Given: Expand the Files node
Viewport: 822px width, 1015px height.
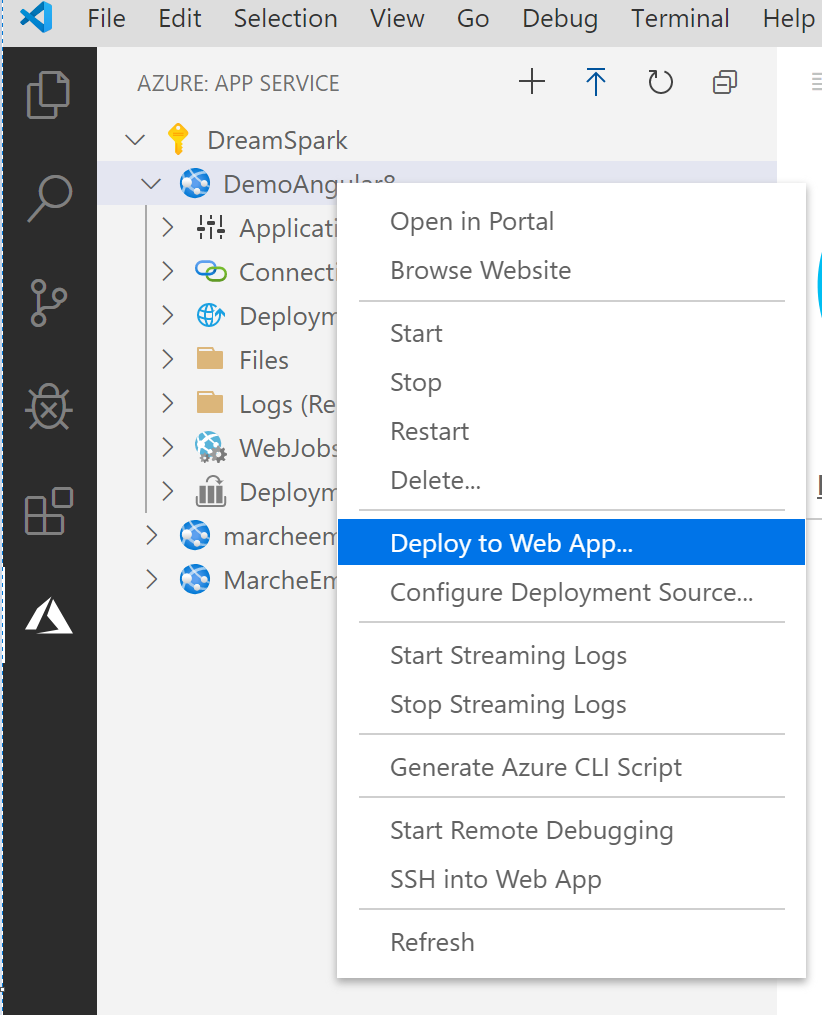Looking at the screenshot, I should (168, 359).
